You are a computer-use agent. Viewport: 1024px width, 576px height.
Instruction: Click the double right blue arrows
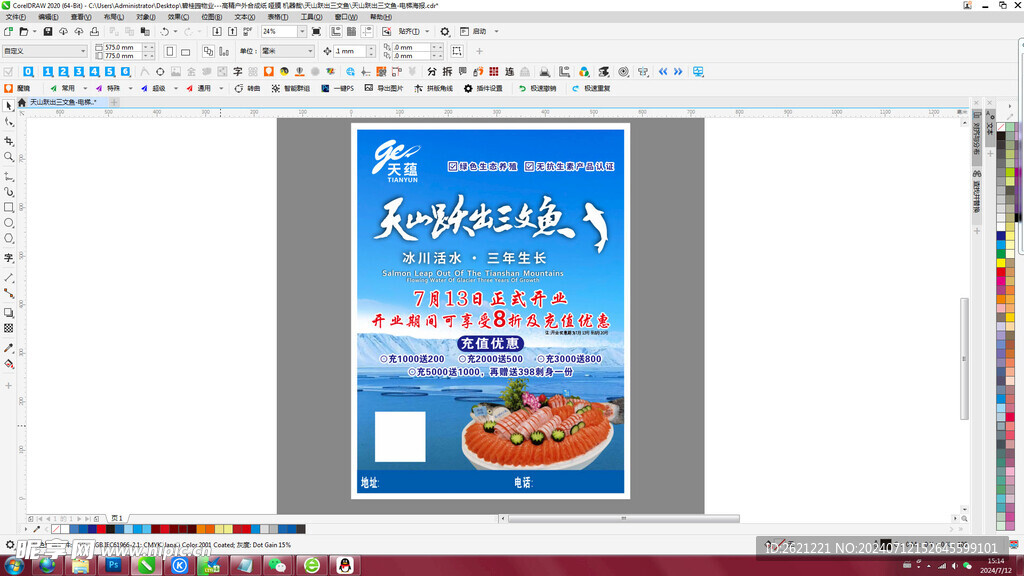(x=678, y=72)
